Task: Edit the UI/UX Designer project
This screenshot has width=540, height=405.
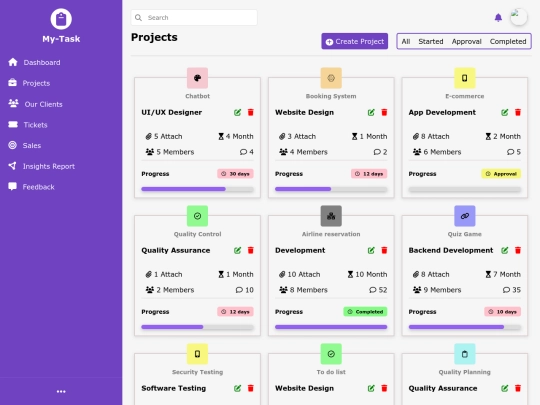Action: pos(237,112)
